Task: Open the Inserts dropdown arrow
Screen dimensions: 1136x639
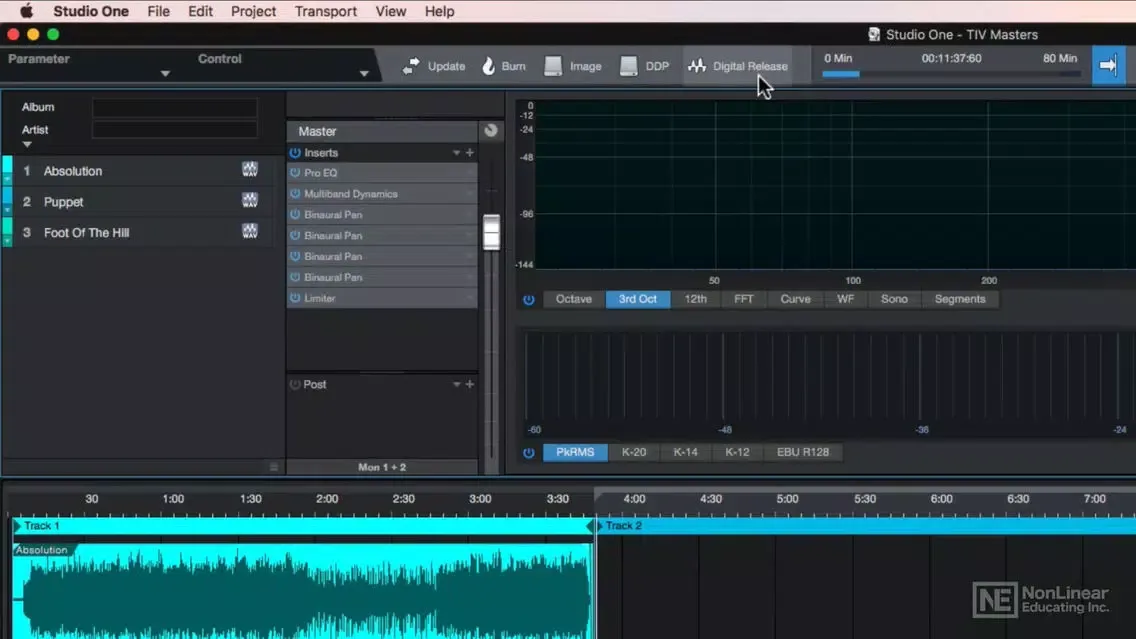Action: 456,153
